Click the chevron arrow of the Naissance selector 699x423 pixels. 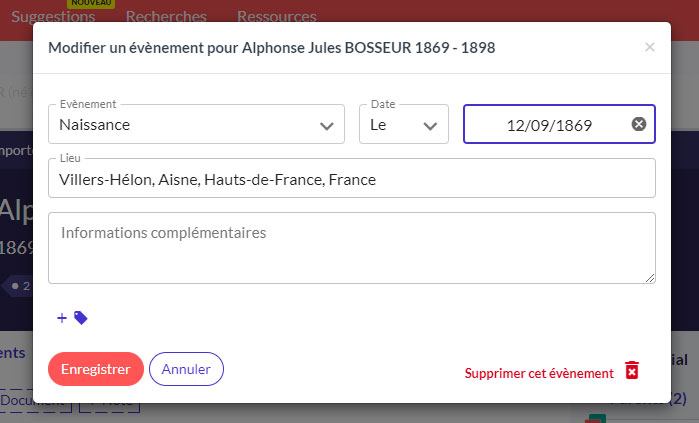[x=326, y=125]
